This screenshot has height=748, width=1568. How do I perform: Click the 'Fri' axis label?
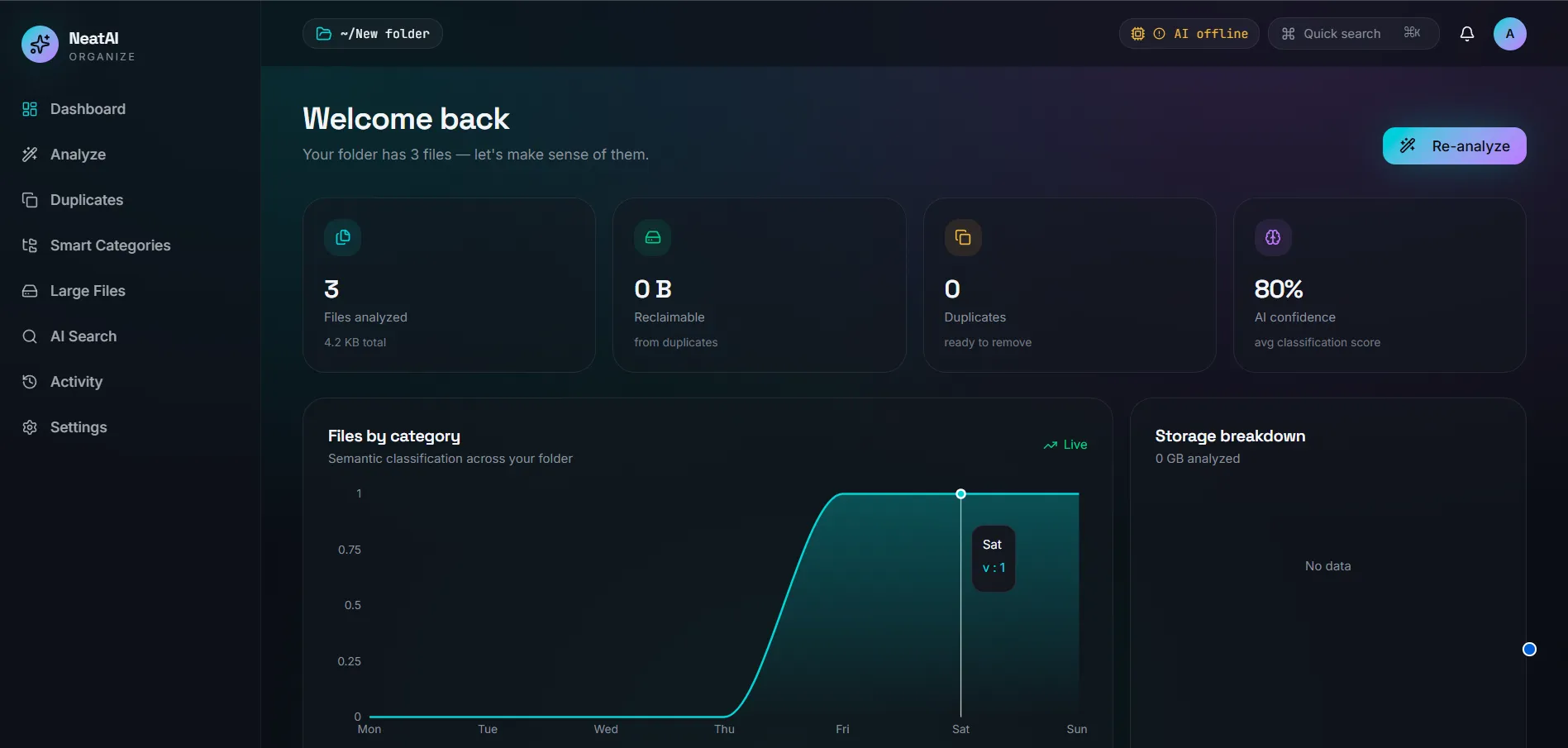842,729
